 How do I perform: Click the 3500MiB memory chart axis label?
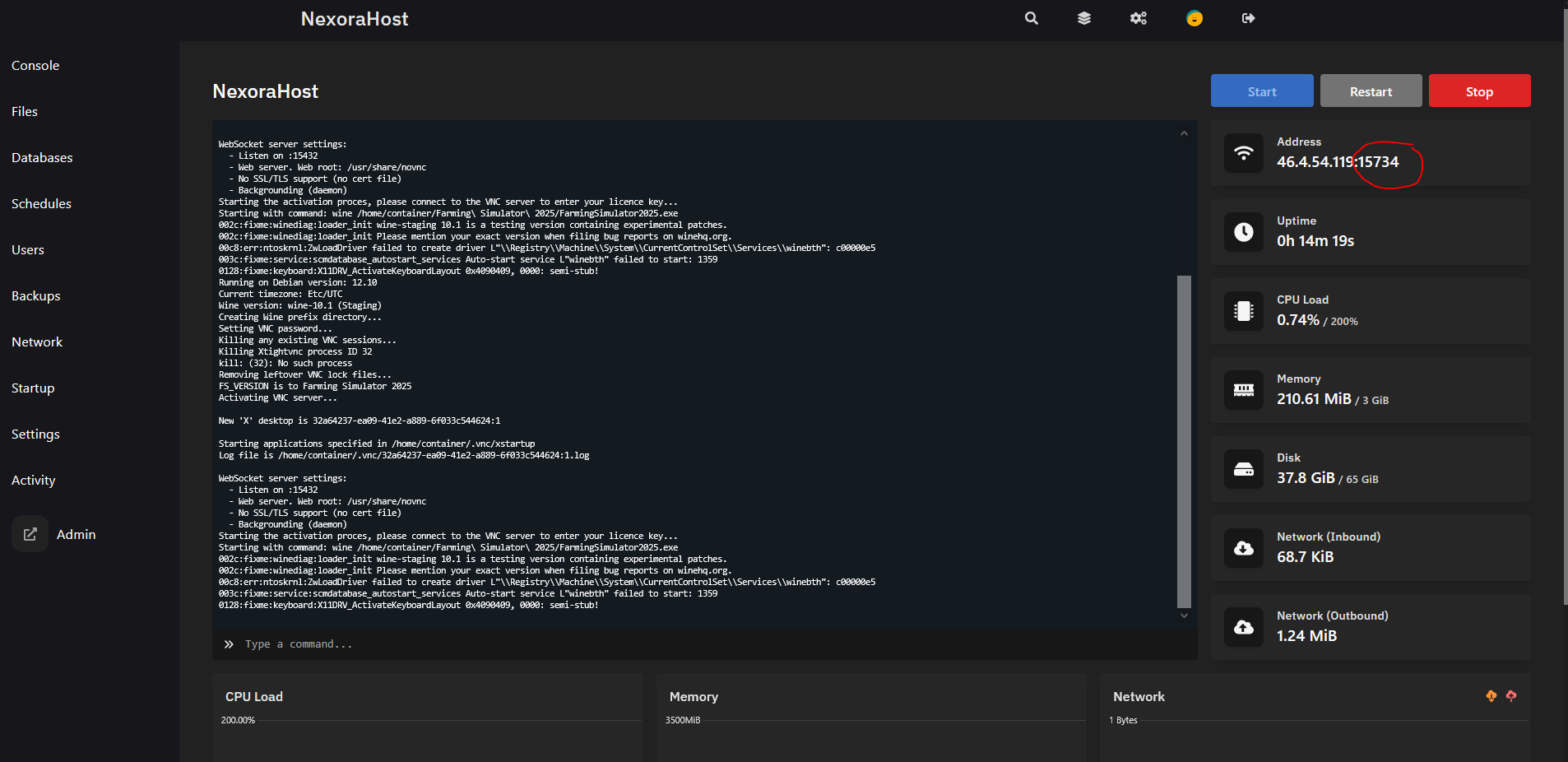(x=683, y=720)
